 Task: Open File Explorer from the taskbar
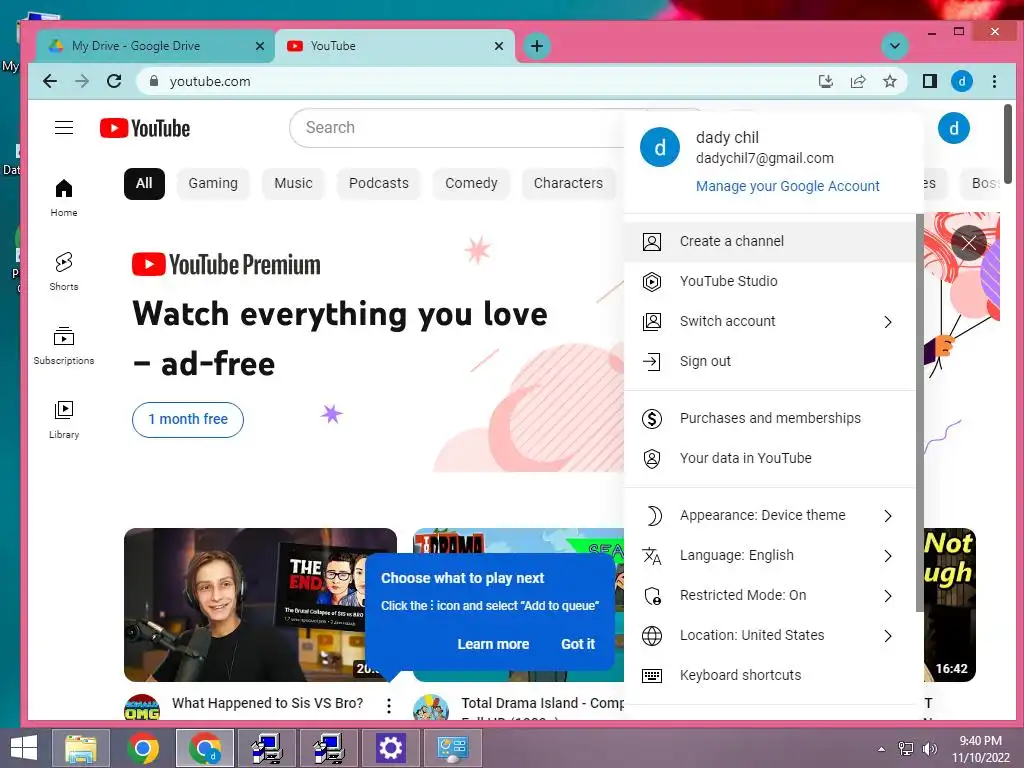point(80,748)
